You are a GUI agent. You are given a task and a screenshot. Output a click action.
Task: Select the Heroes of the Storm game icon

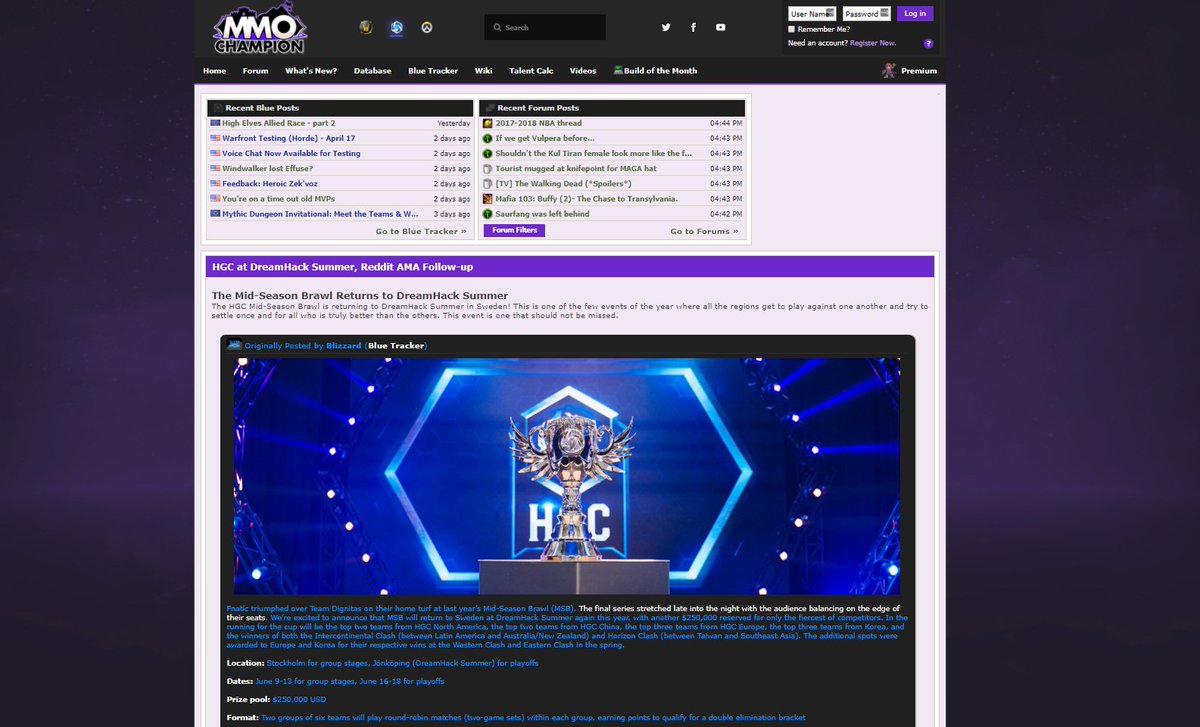coord(396,28)
